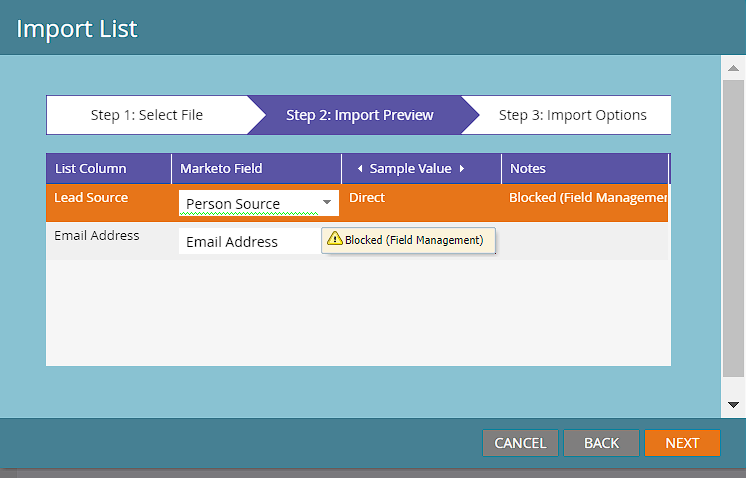The height and width of the screenshot is (478, 746).
Task: Click the Import List dialog title
Action: tap(77, 29)
